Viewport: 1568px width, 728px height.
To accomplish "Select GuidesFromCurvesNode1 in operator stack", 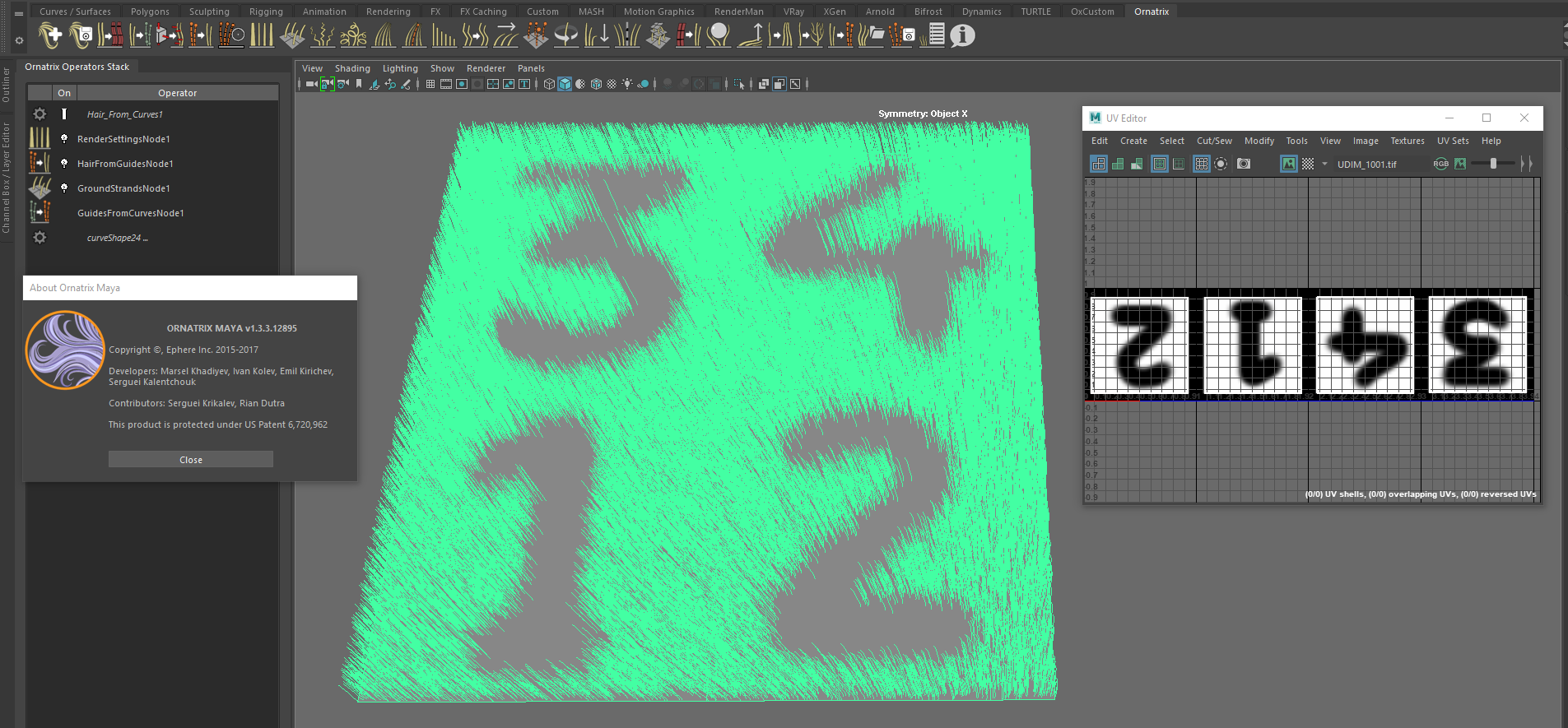I will tap(130, 213).
